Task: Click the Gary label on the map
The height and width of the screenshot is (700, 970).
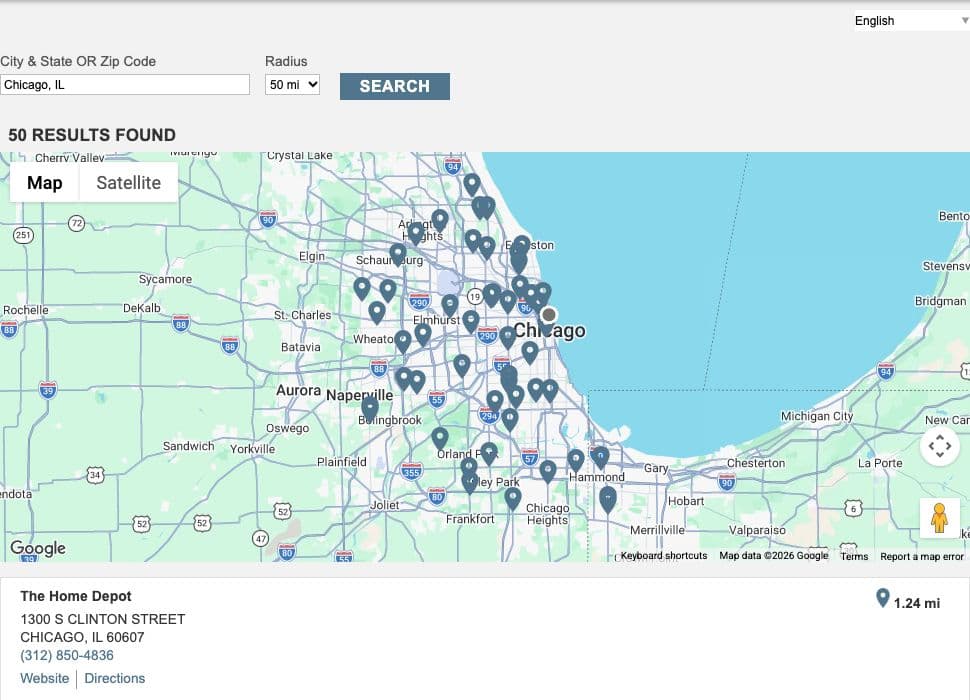Action: (656, 469)
